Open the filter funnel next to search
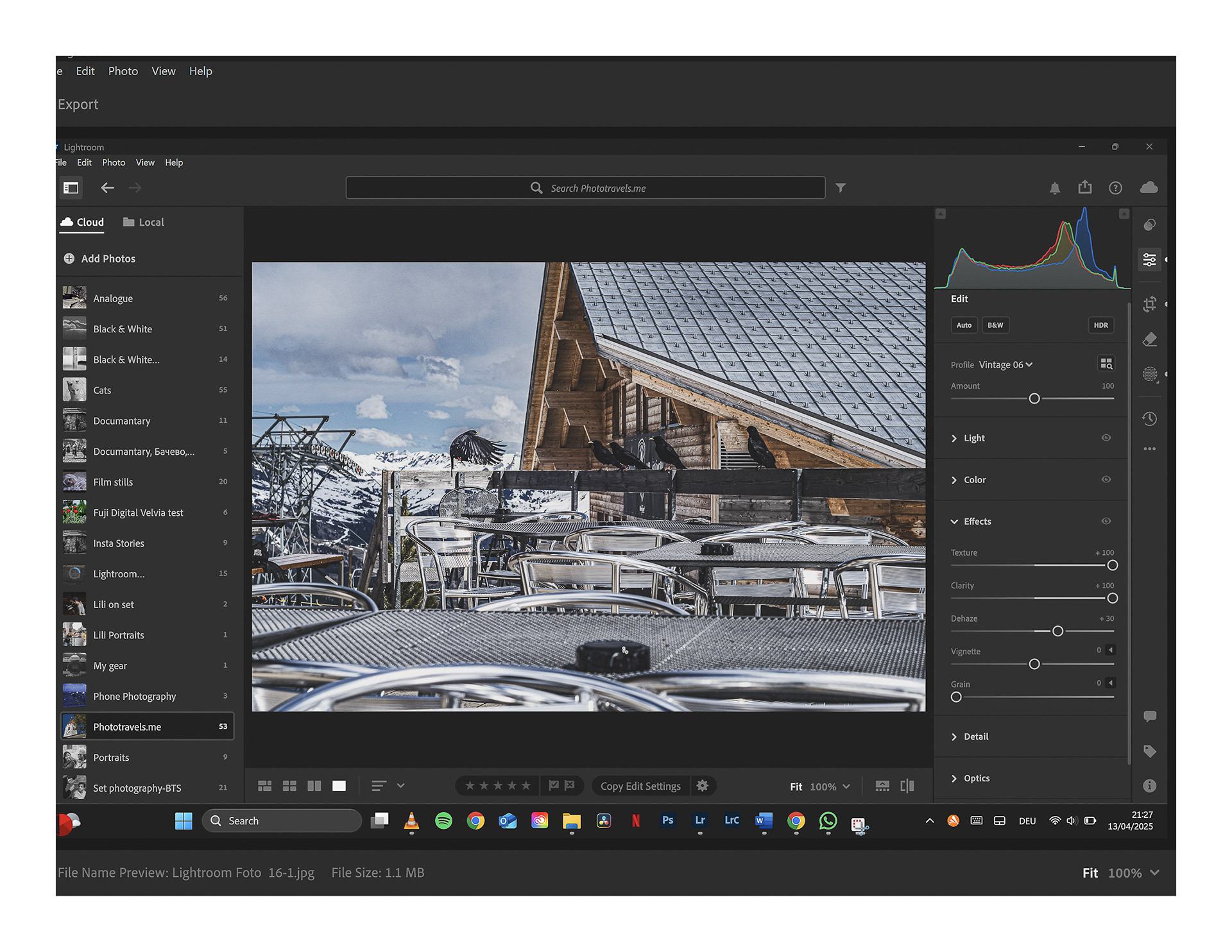This screenshot has width=1232, height=952. 840,188
